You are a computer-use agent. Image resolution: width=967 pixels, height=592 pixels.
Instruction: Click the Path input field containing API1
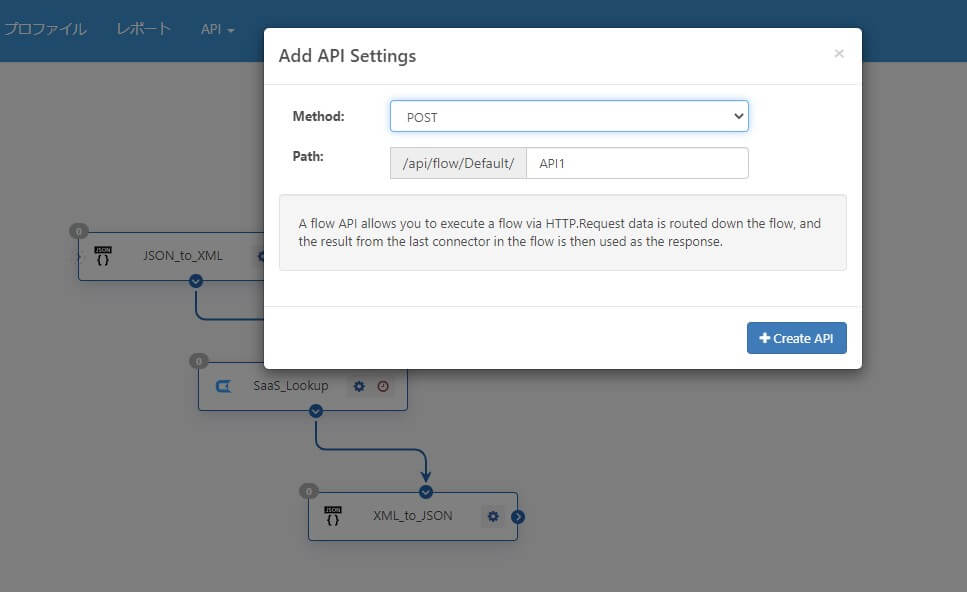[637, 163]
